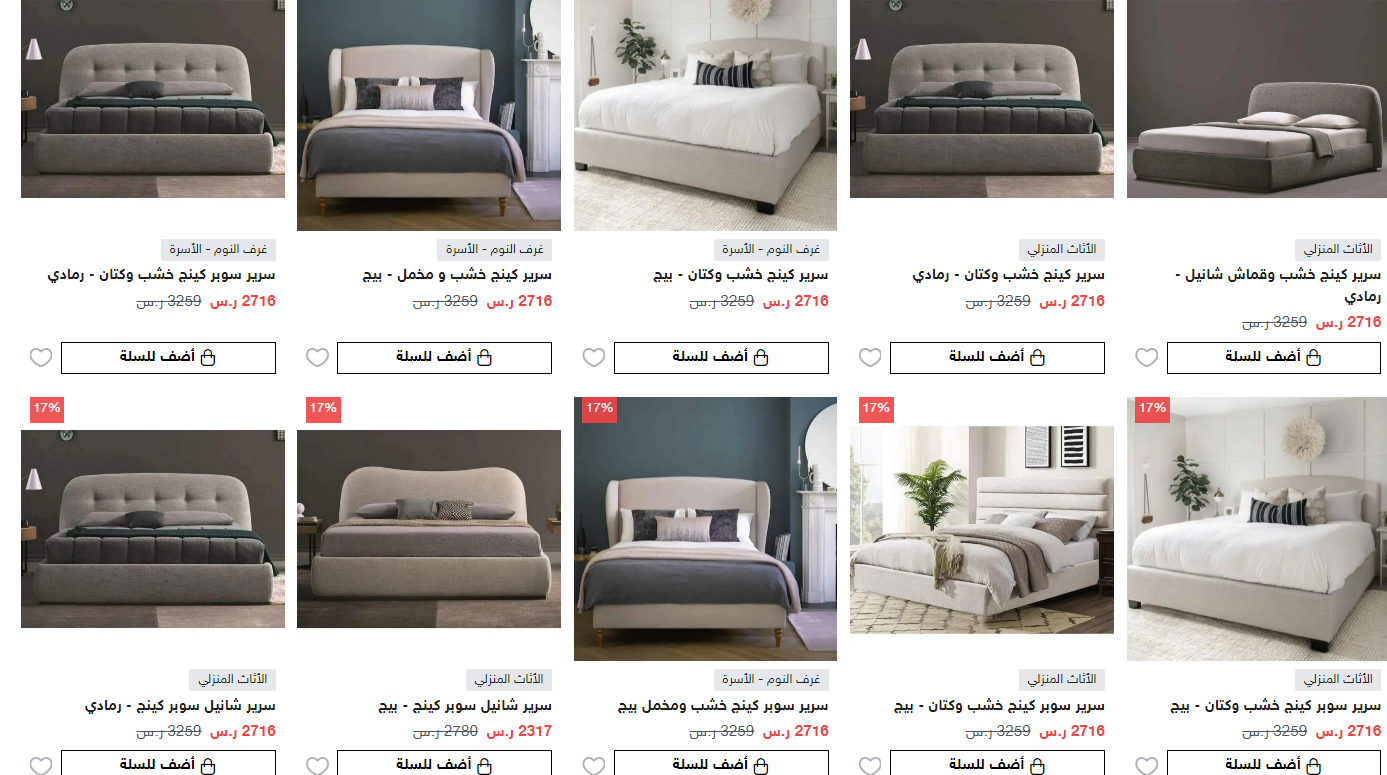1387x775 pixels.
Task: Open the سرير شانيل سوبر كينج - رمادي product link
Action: coord(179,705)
